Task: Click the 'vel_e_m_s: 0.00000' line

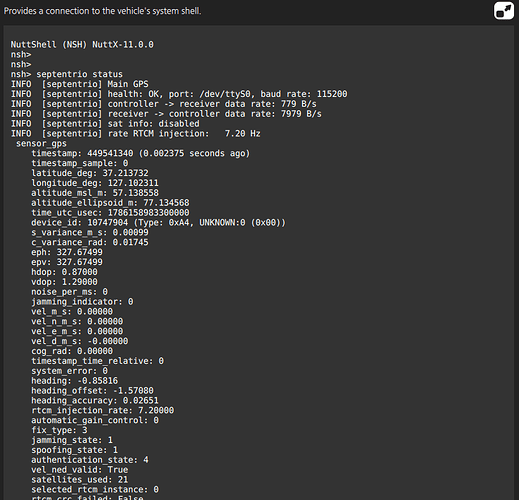Action: tap(77, 331)
